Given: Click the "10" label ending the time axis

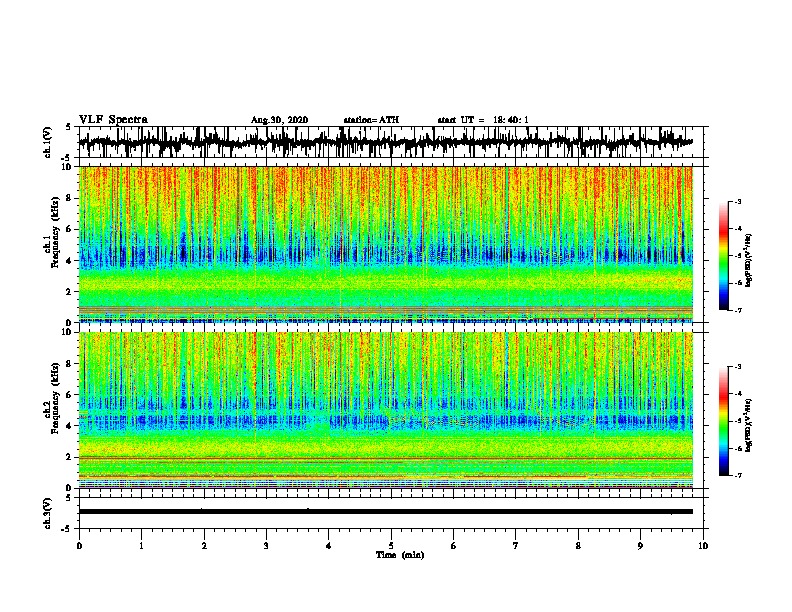Looking at the screenshot, I should pyautogui.click(x=703, y=546).
